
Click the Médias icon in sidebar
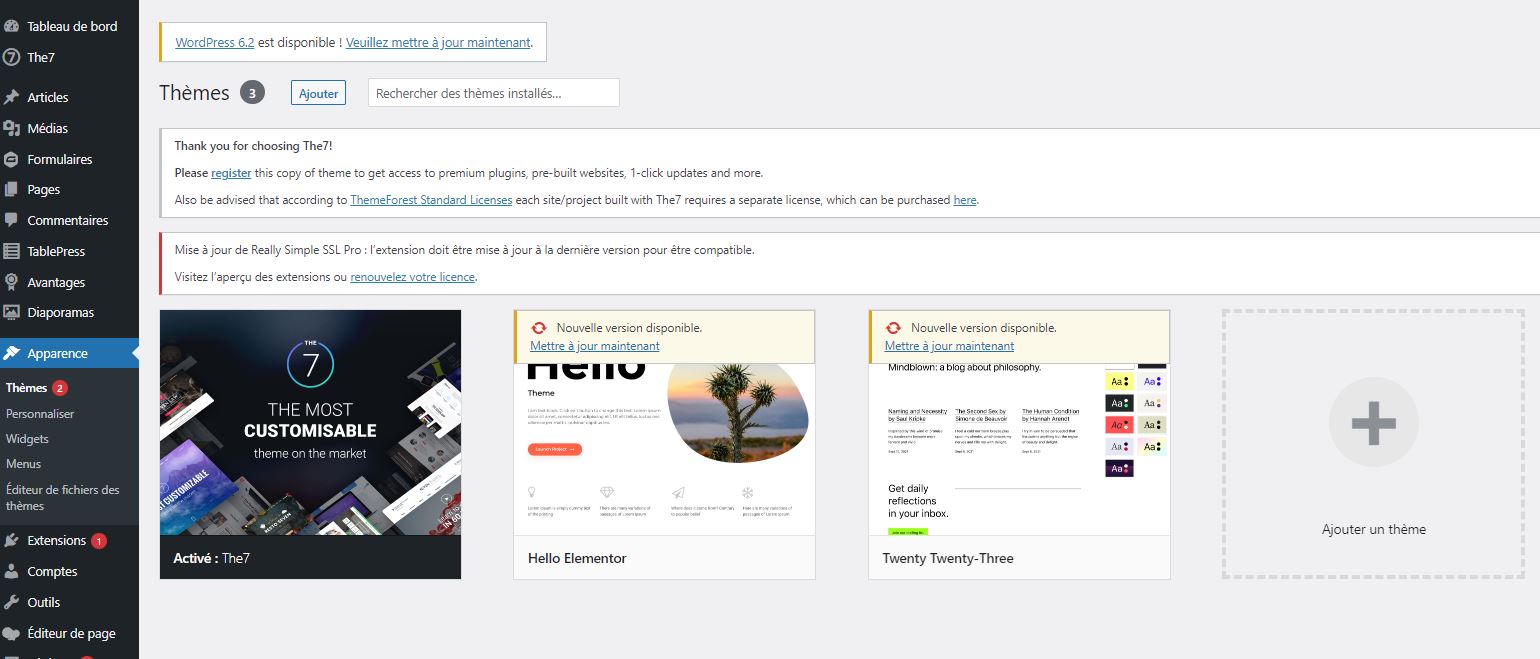[x=12, y=128]
